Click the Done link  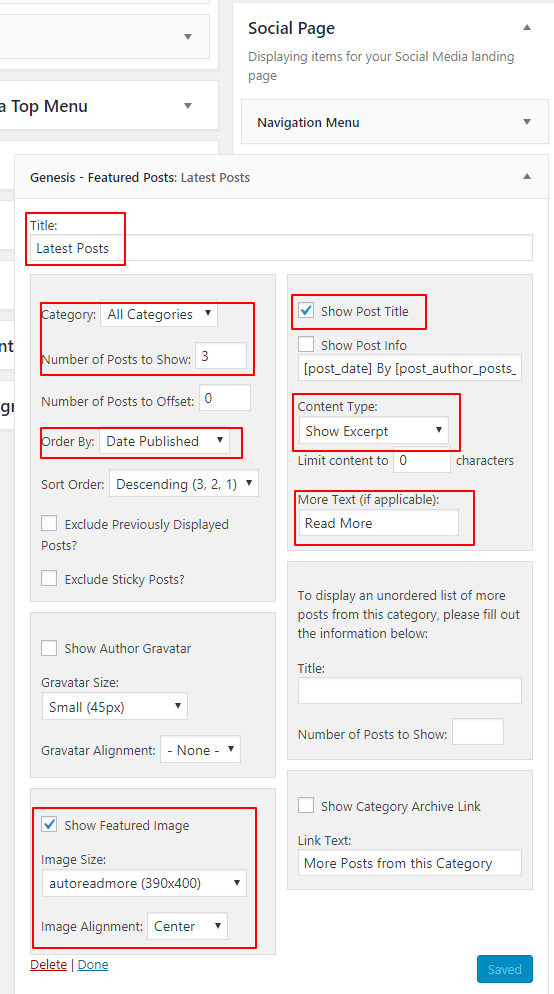93,964
